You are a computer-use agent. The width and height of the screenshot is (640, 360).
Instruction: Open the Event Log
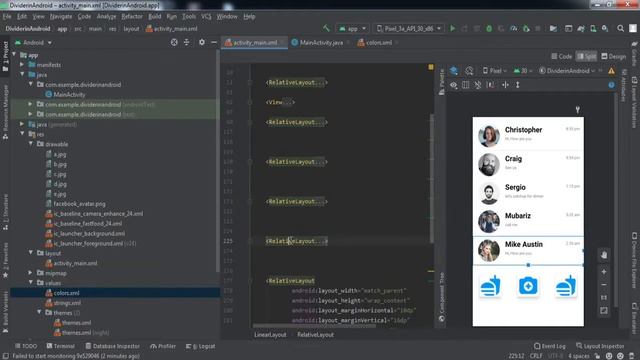tap(549, 346)
